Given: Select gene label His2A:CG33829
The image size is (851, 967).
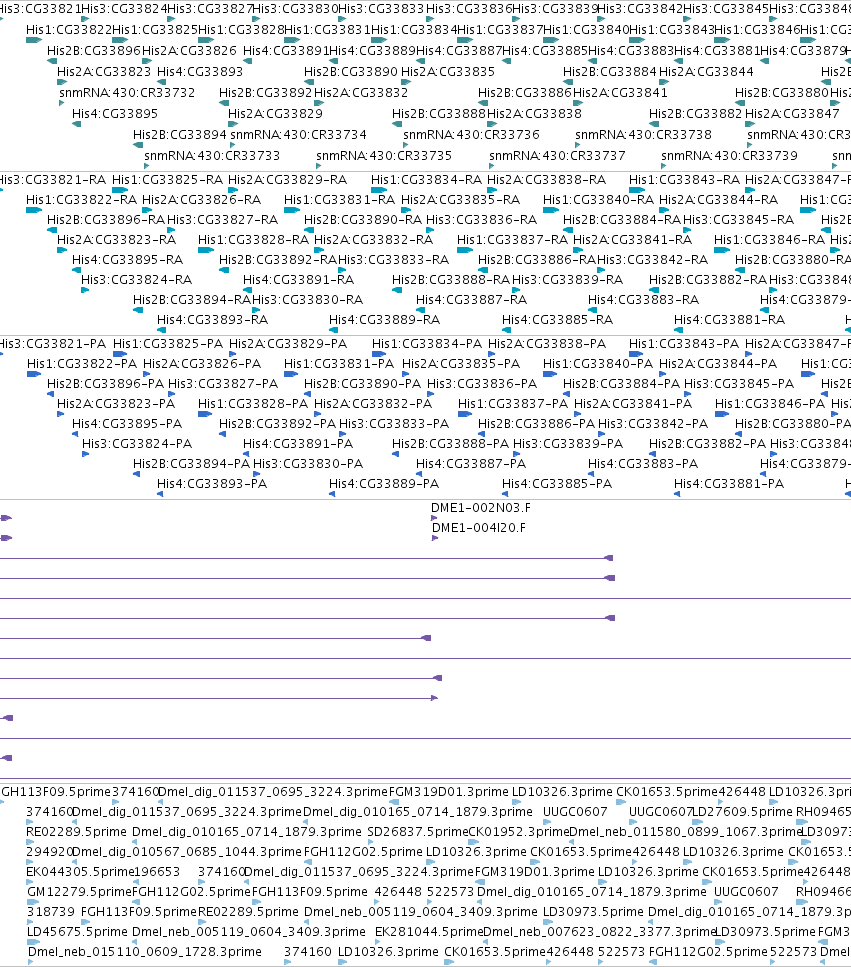Looking at the screenshot, I should tap(275, 113).
